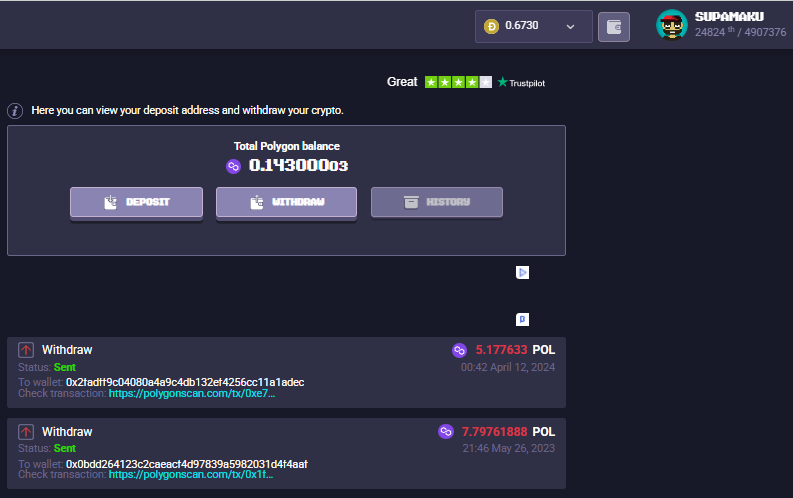Expand the 0.6730 currency balance dropdown

(x=534, y=26)
